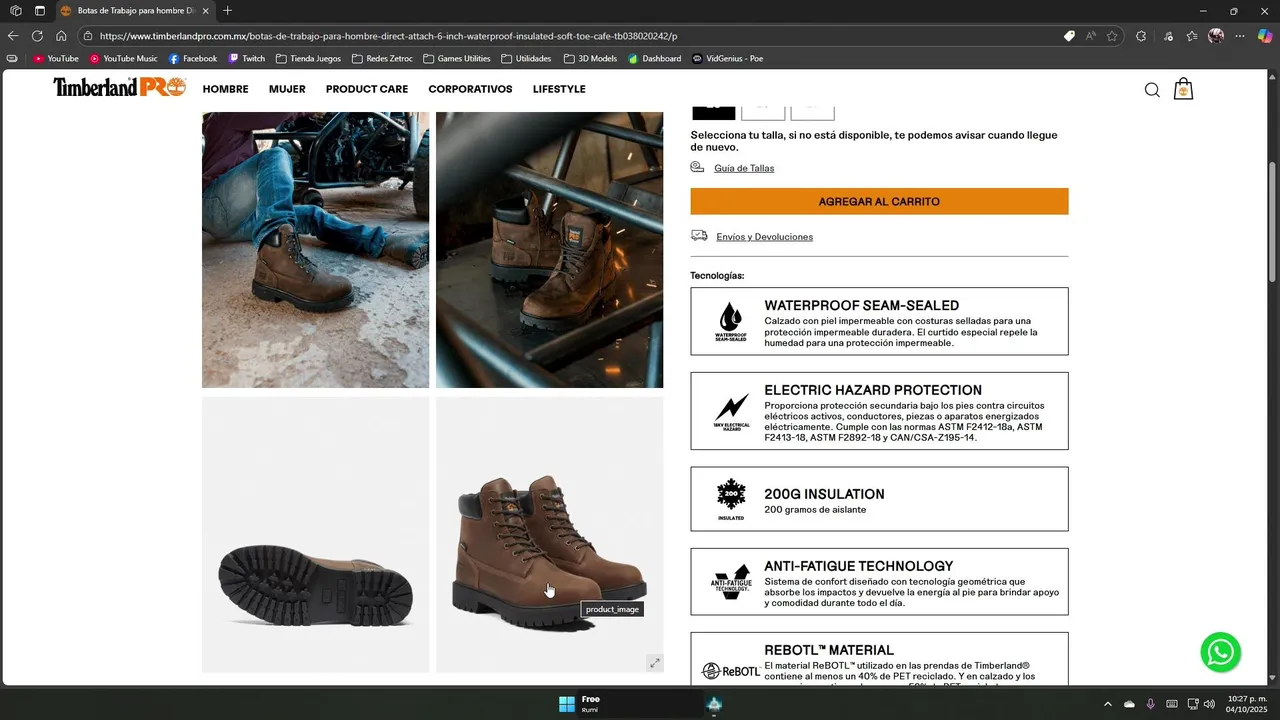The width and height of the screenshot is (1280, 720).
Task: Click the Anti-Fatigue Technology icon
Action: (731, 581)
